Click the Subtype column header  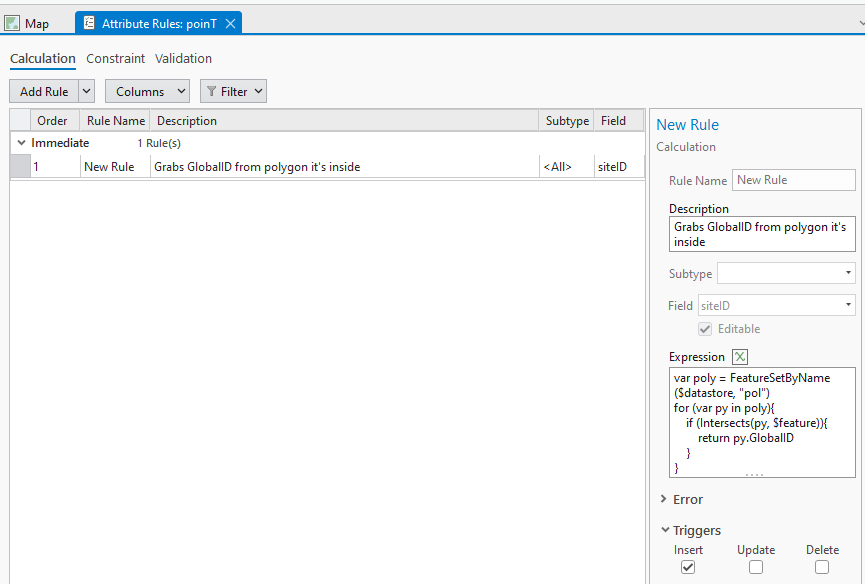pyautogui.click(x=567, y=120)
